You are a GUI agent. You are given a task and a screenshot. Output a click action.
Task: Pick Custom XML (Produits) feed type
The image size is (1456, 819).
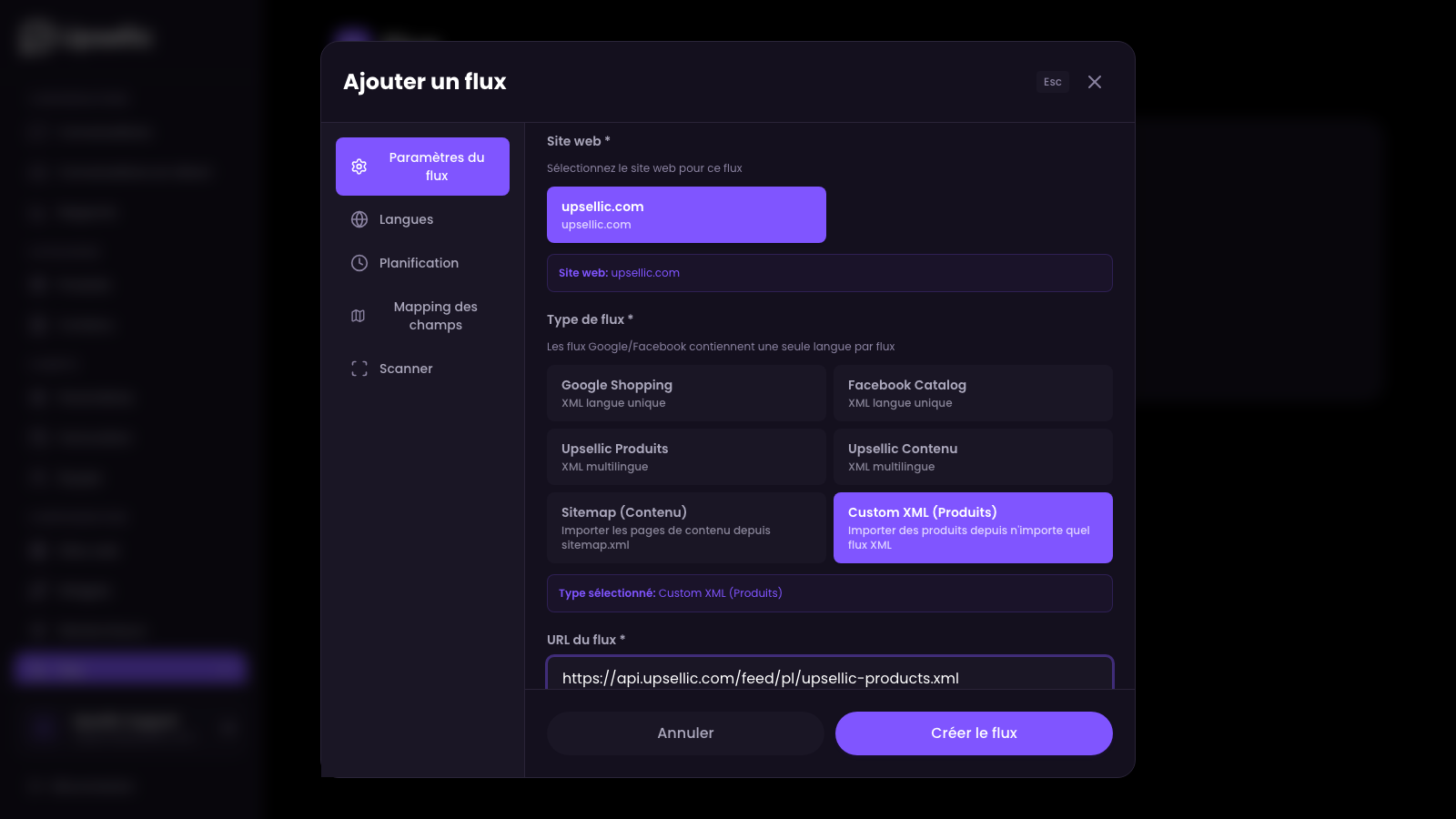[x=973, y=528]
